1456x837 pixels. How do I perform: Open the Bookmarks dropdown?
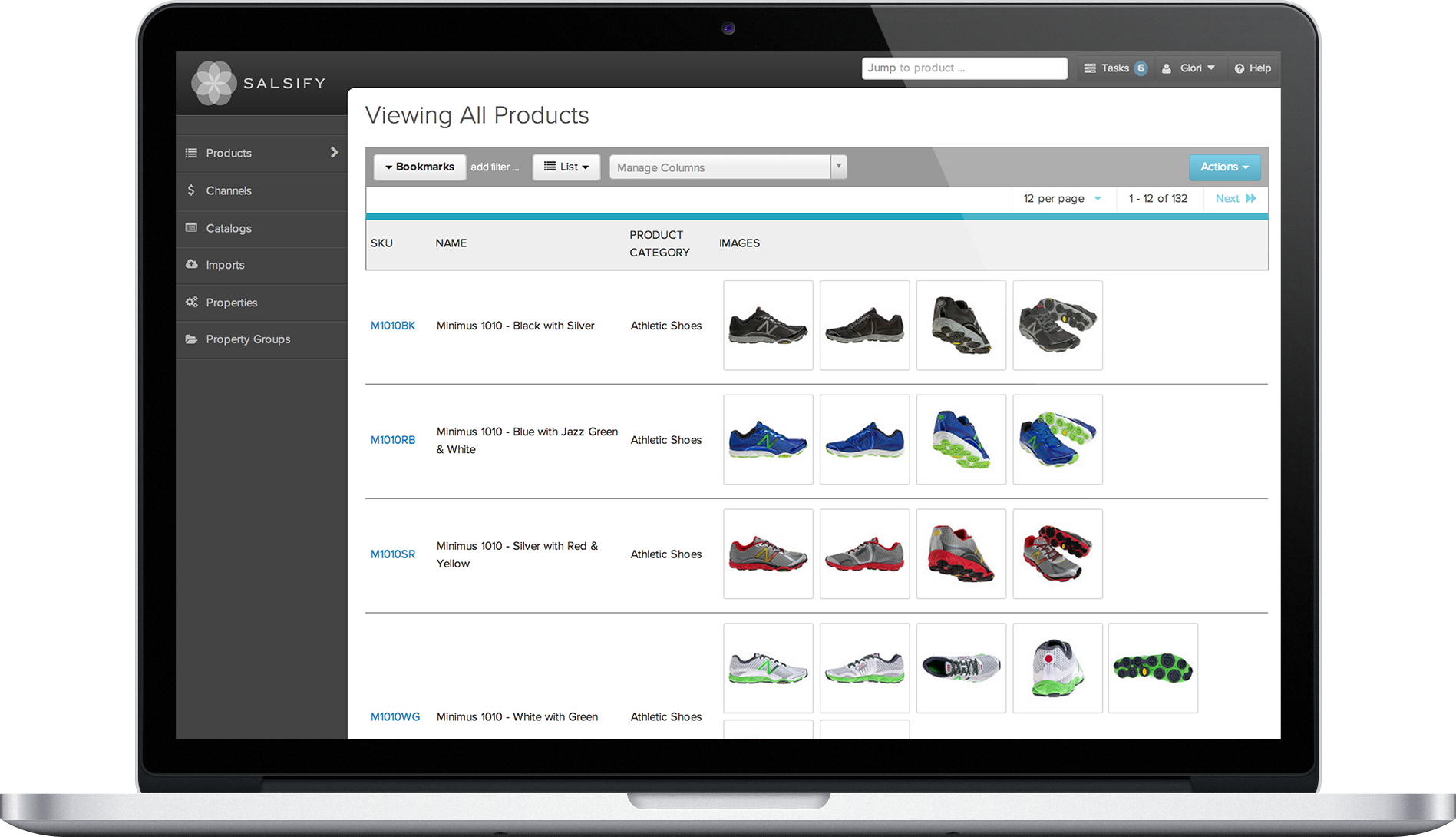tap(419, 167)
